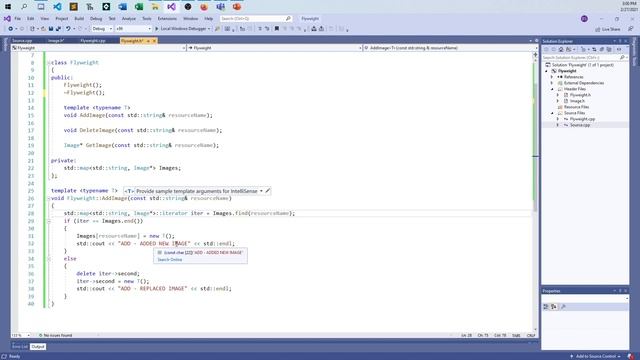Open the View menu
Viewport: 640px width, 360px height.
(44, 19)
